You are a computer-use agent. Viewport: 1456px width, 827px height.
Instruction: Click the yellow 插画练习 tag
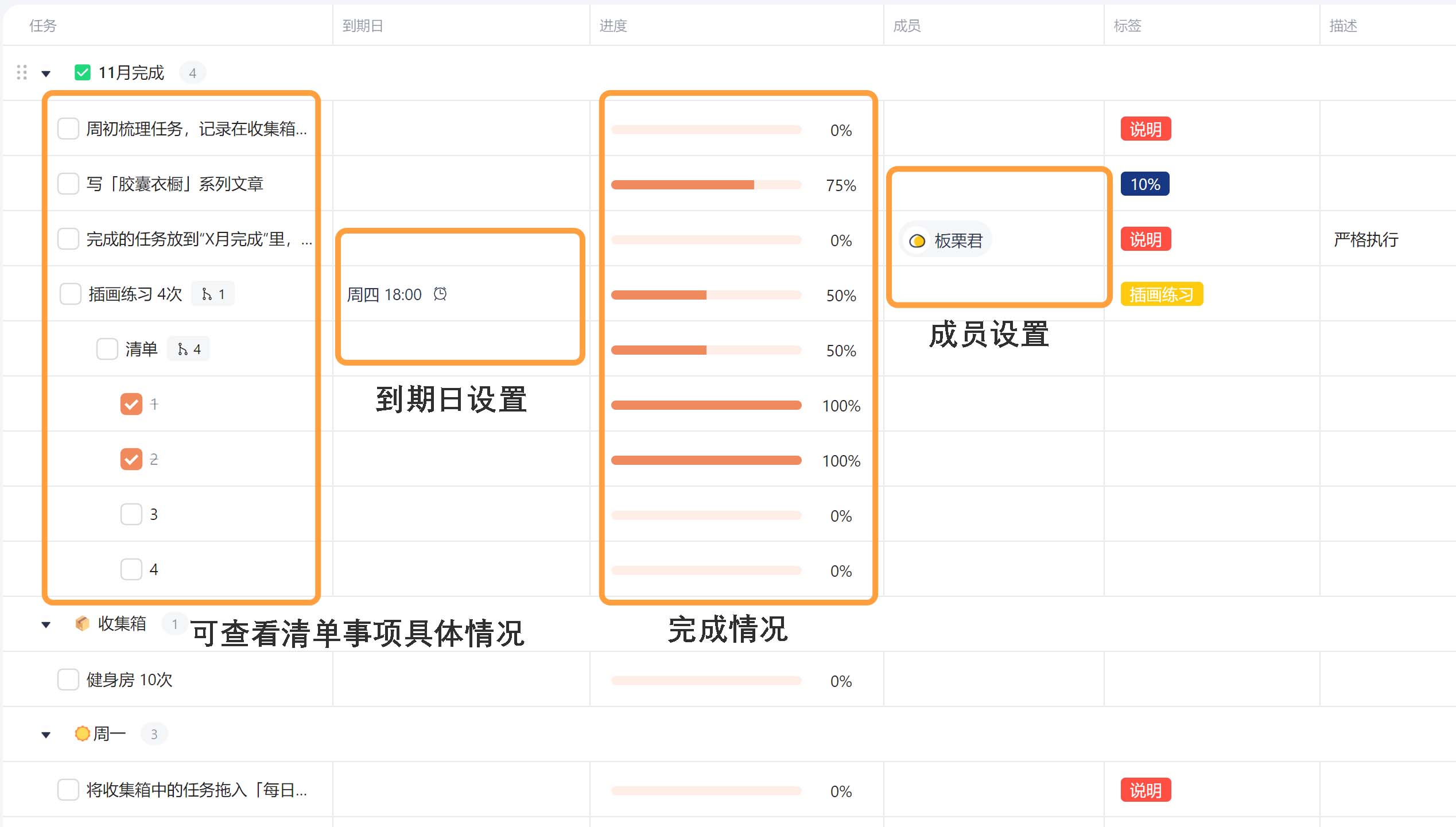click(1161, 294)
